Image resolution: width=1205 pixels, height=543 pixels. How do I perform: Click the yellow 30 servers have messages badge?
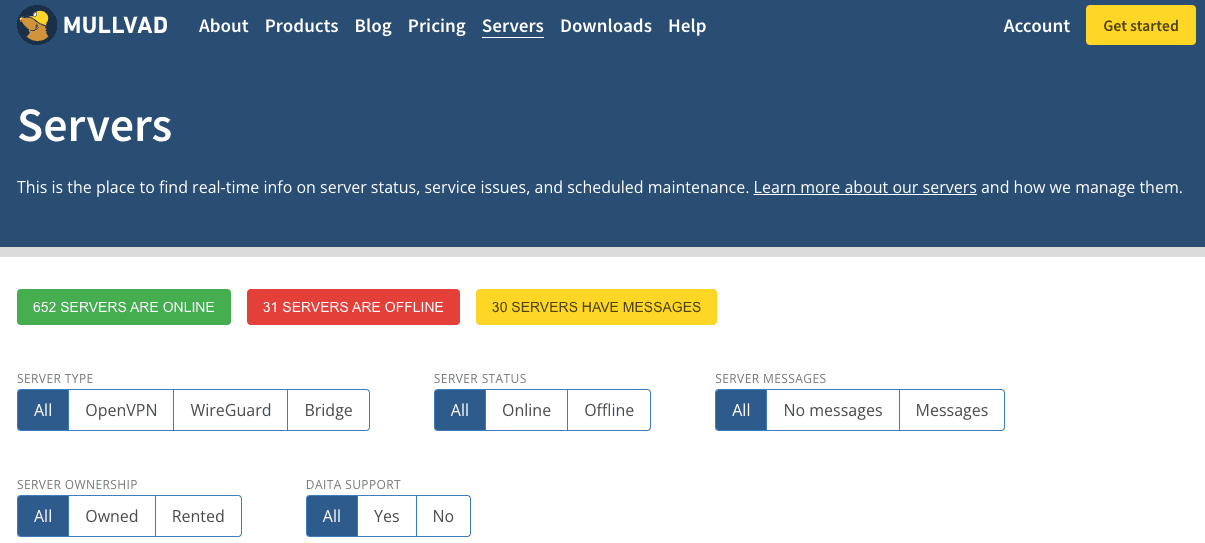click(x=596, y=307)
